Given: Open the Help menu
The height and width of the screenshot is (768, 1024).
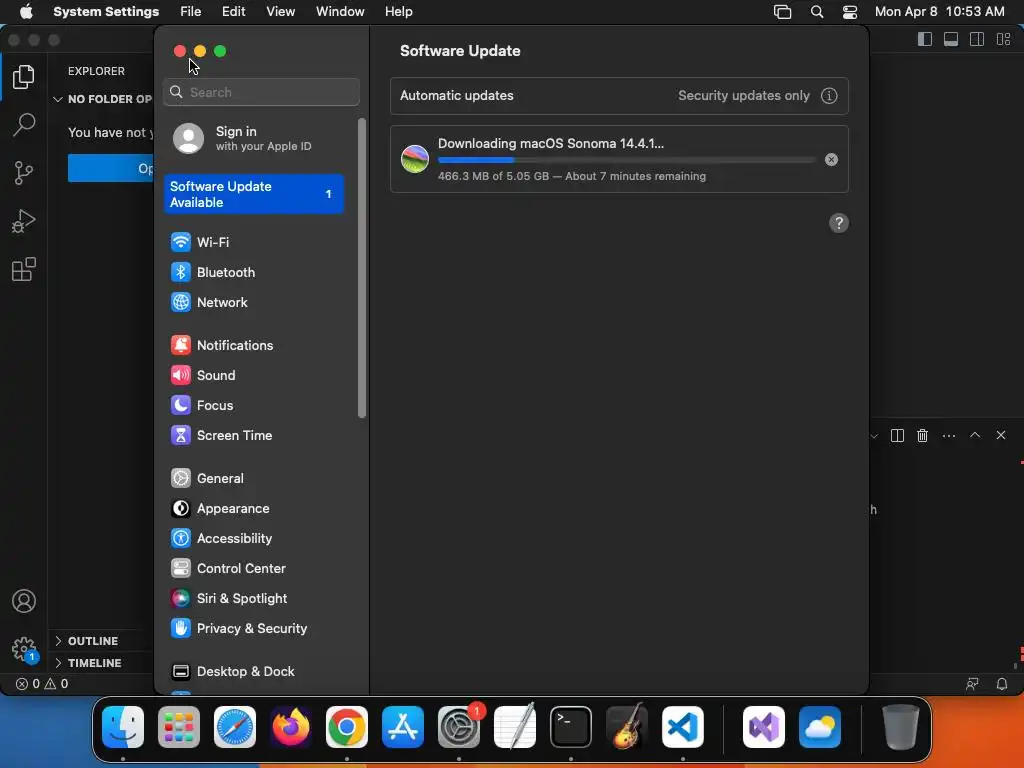Looking at the screenshot, I should (x=398, y=12).
